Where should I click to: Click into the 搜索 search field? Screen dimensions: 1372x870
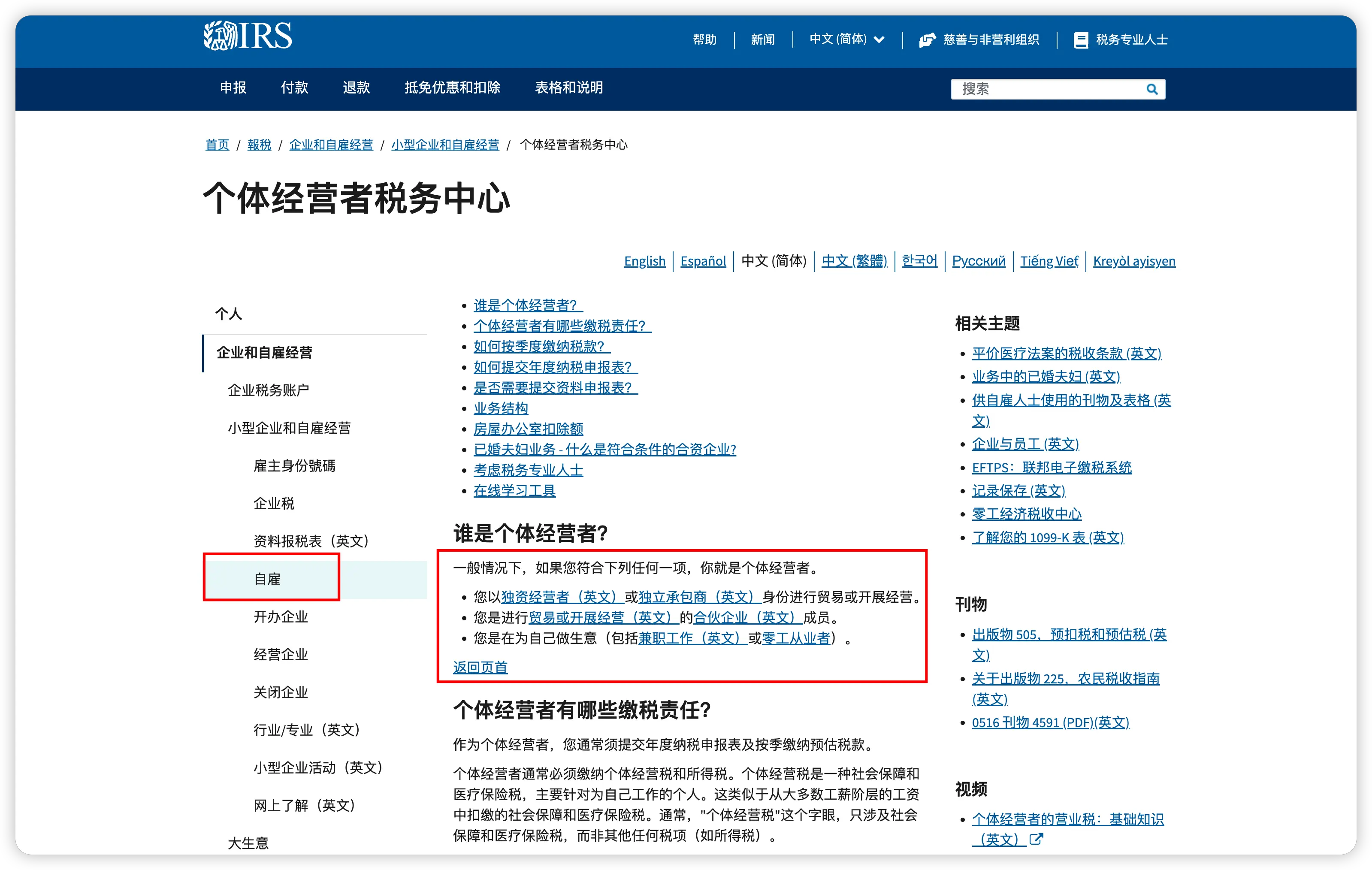pos(1049,90)
